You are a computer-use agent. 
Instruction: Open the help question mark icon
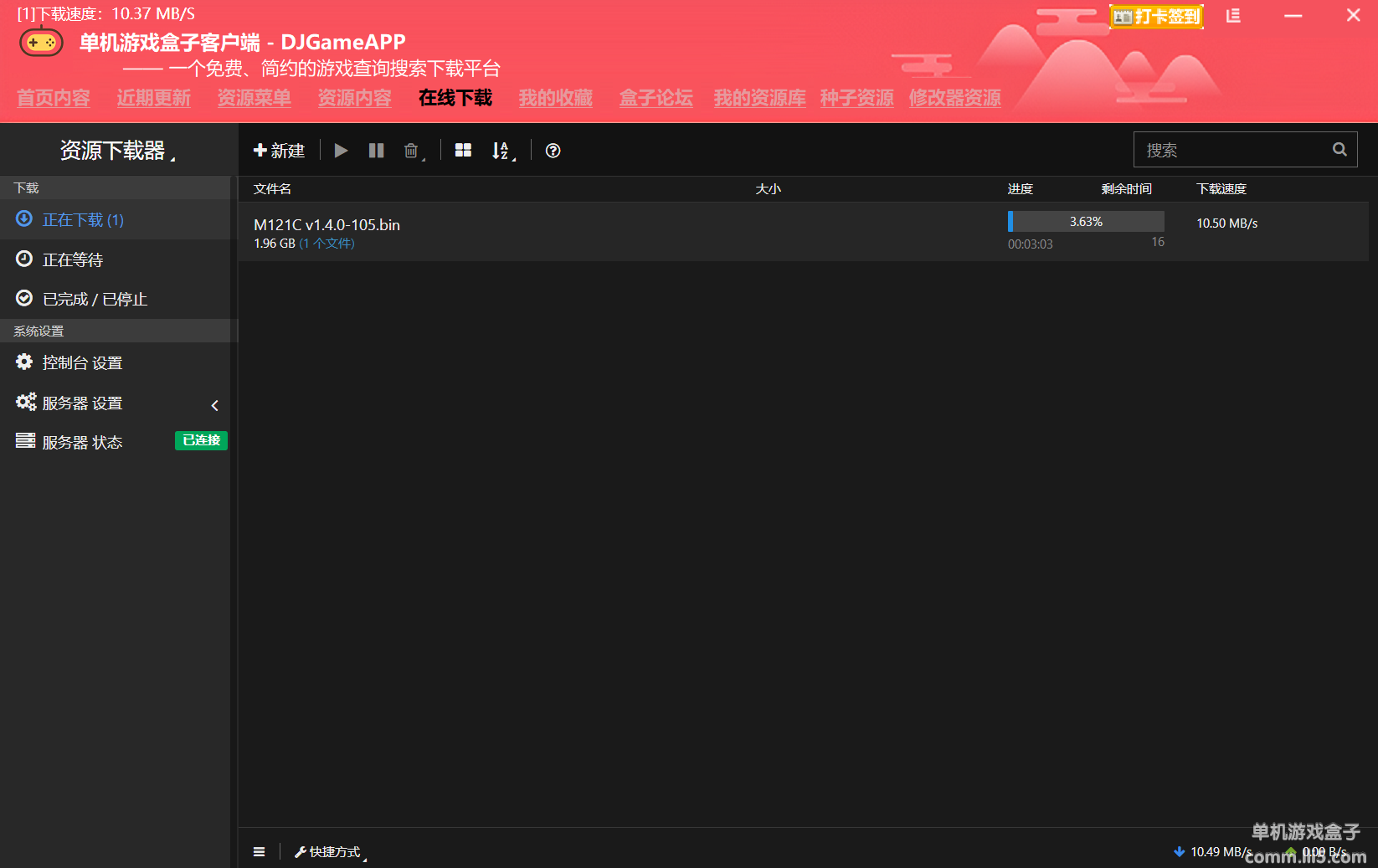[x=553, y=151]
